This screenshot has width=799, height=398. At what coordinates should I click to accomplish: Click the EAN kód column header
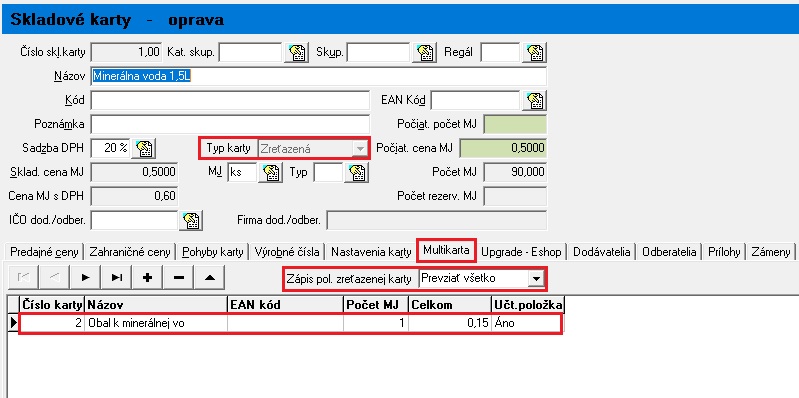(x=285, y=305)
